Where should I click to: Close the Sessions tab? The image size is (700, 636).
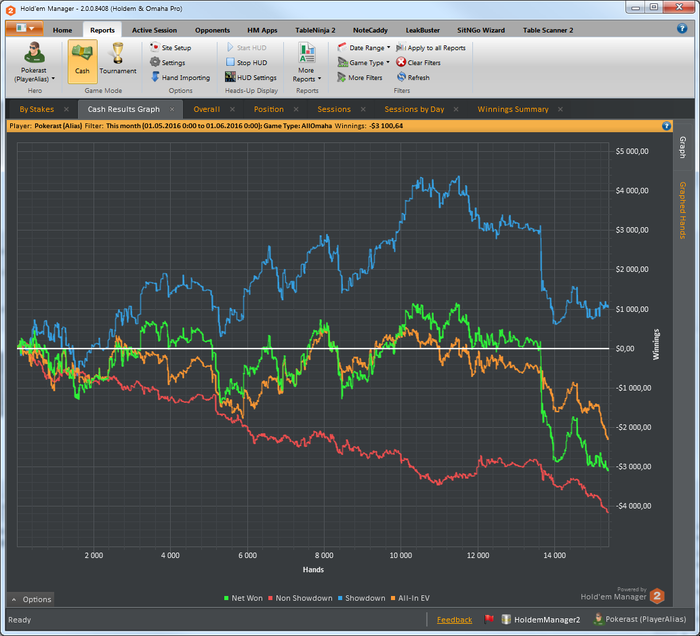pyautogui.click(x=363, y=109)
